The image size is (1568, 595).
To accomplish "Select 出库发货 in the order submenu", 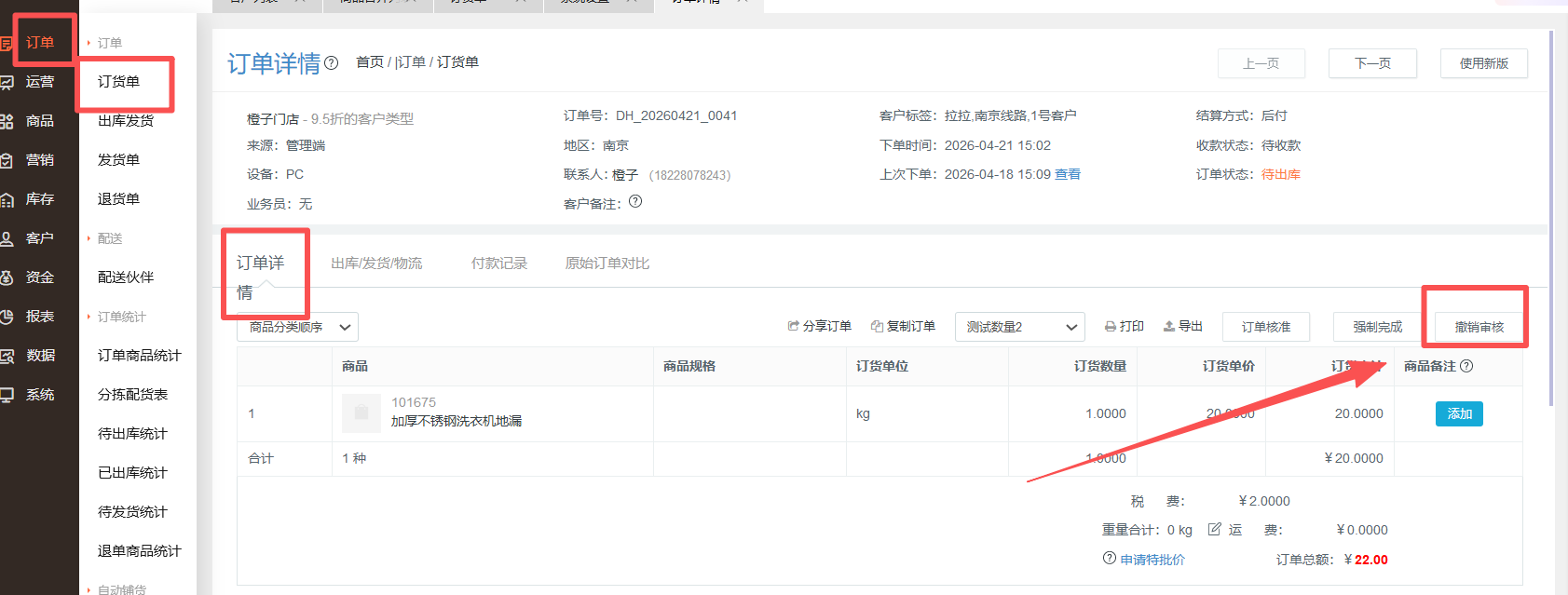I will point(126,121).
